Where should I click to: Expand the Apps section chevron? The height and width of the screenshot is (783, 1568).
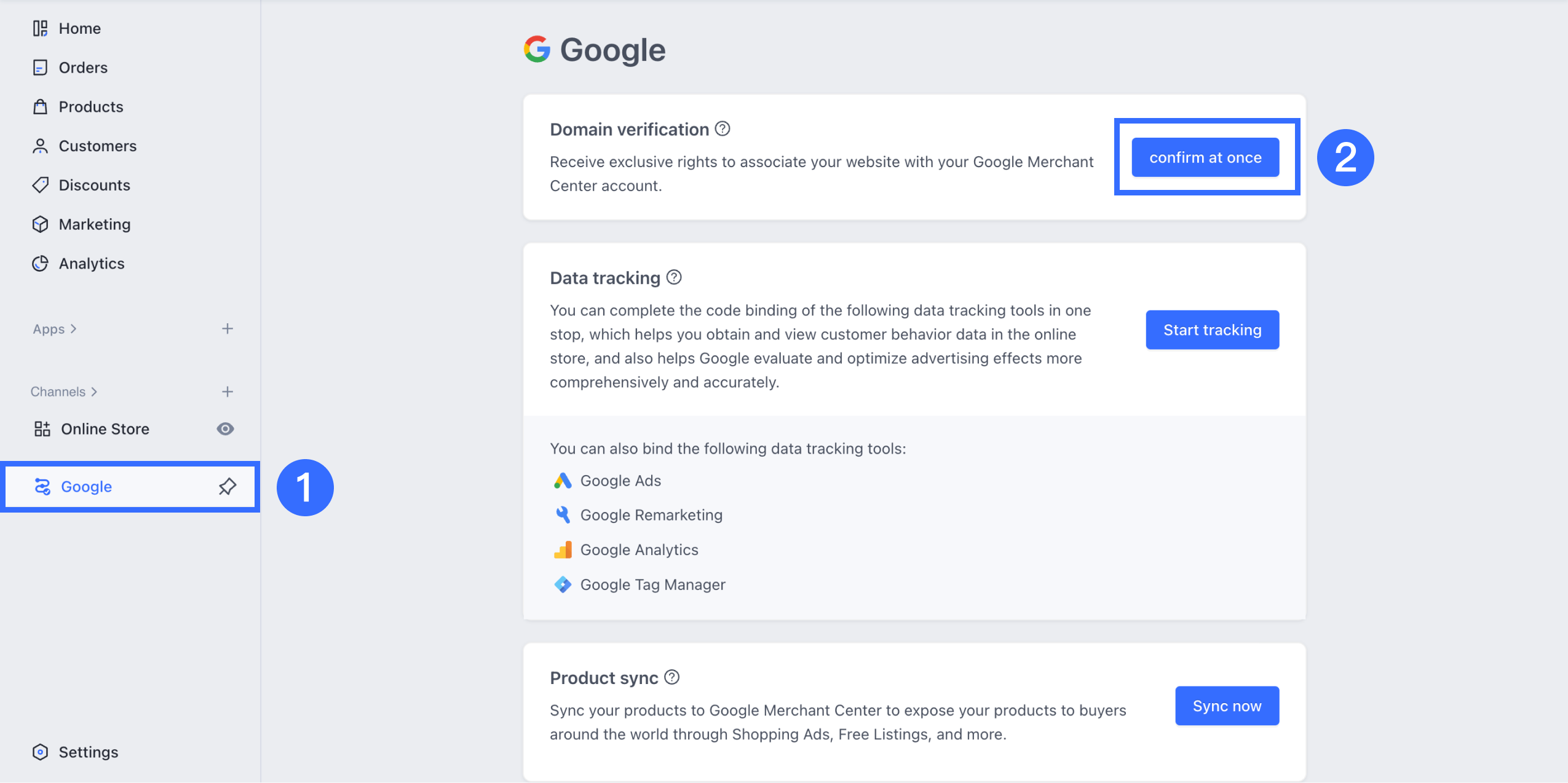pyautogui.click(x=74, y=329)
